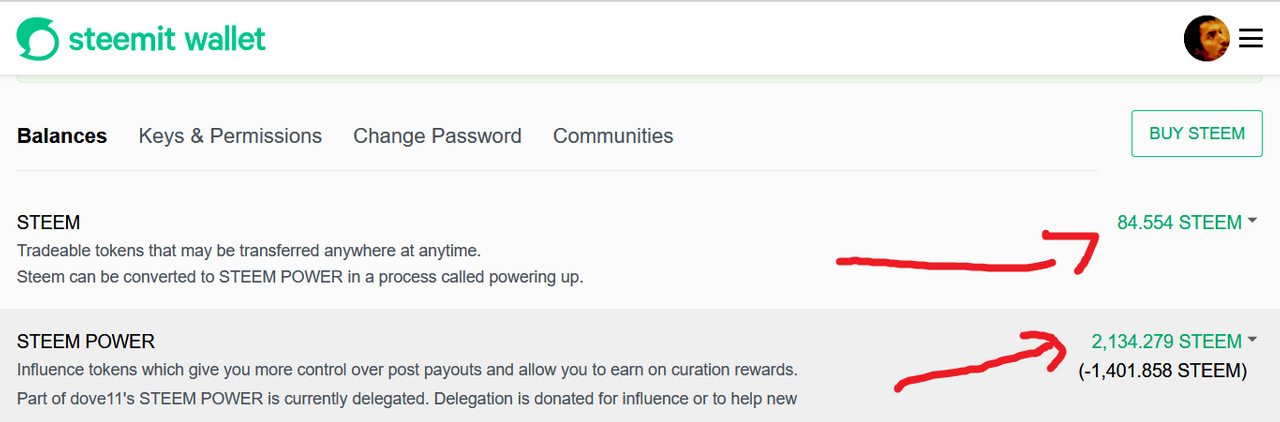Click the steemit wallet title text
Image resolution: width=1280 pixels, height=422 pixels.
point(167,39)
